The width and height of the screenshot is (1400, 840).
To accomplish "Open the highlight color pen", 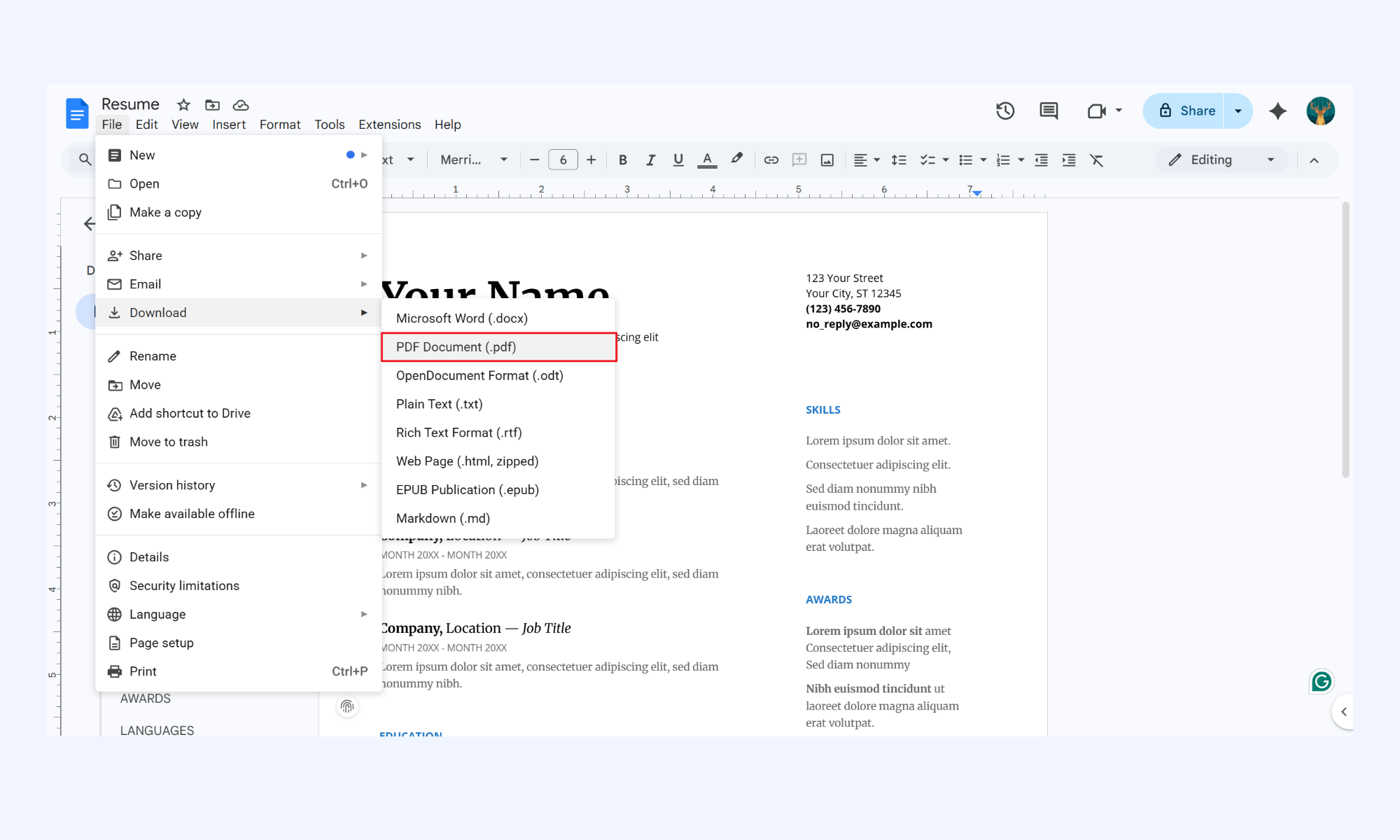I will click(736, 159).
